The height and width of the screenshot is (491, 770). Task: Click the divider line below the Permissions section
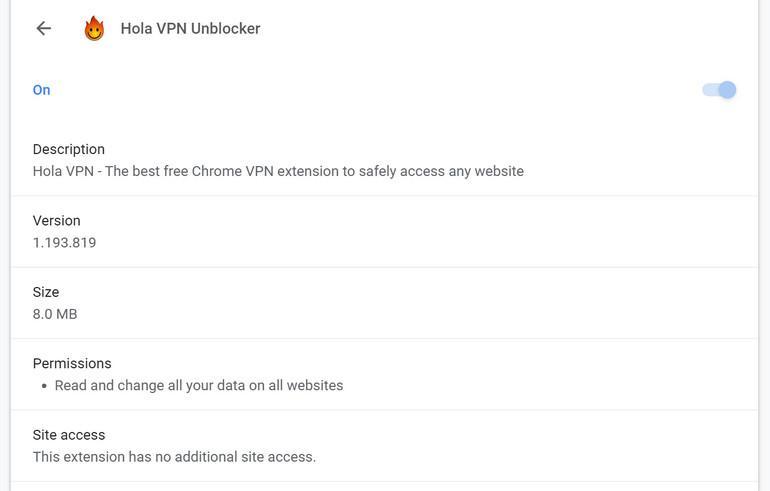[x=384, y=410]
